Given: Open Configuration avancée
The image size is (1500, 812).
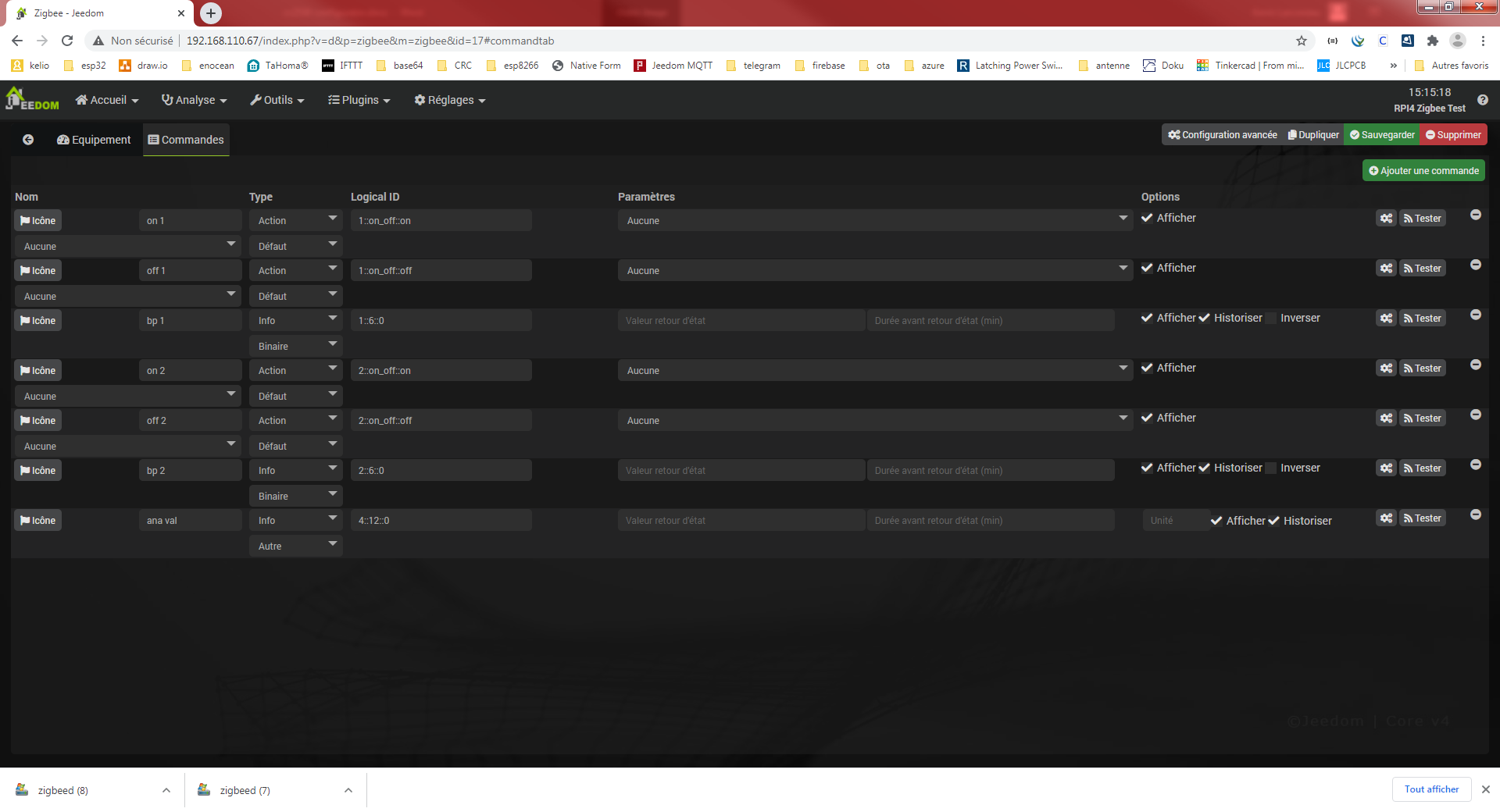Looking at the screenshot, I should [1223, 135].
